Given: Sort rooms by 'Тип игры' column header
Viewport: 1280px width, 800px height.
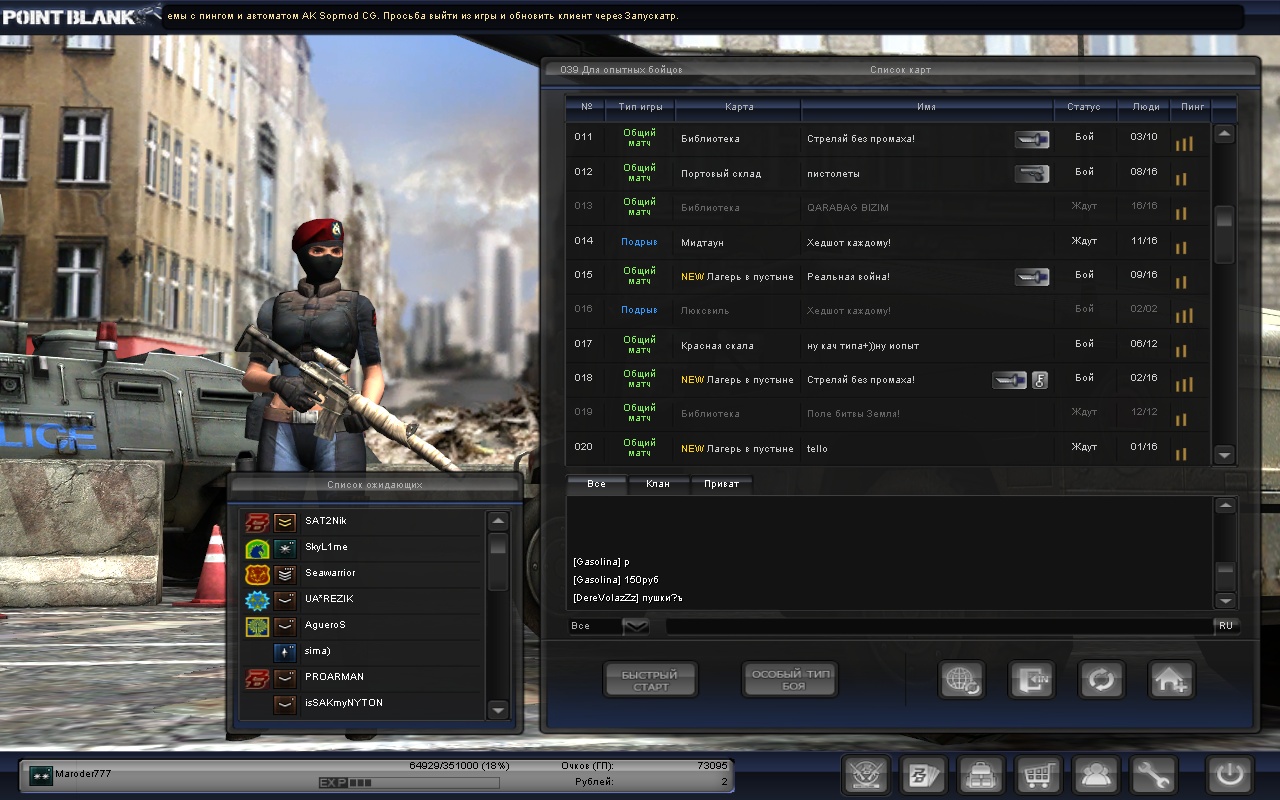Looking at the screenshot, I should 640,107.
